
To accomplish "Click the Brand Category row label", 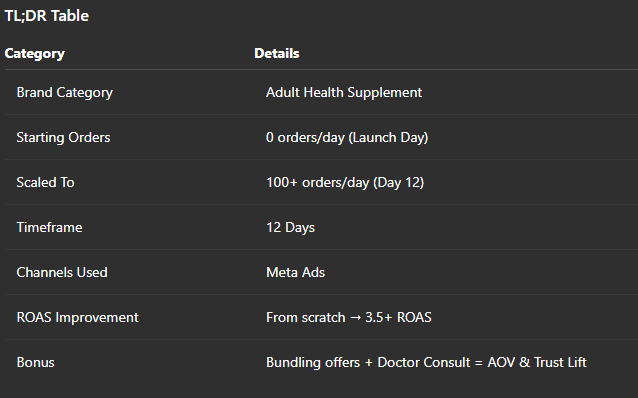I will point(65,93).
